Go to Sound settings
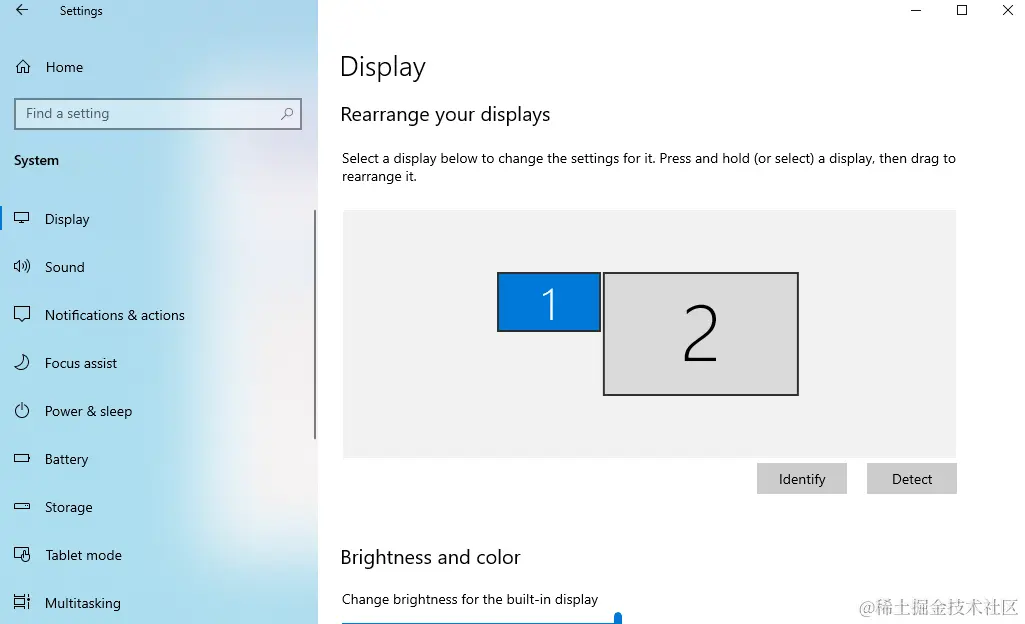Screen dimensions: 1025x624 pyautogui.click(x=65, y=267)
